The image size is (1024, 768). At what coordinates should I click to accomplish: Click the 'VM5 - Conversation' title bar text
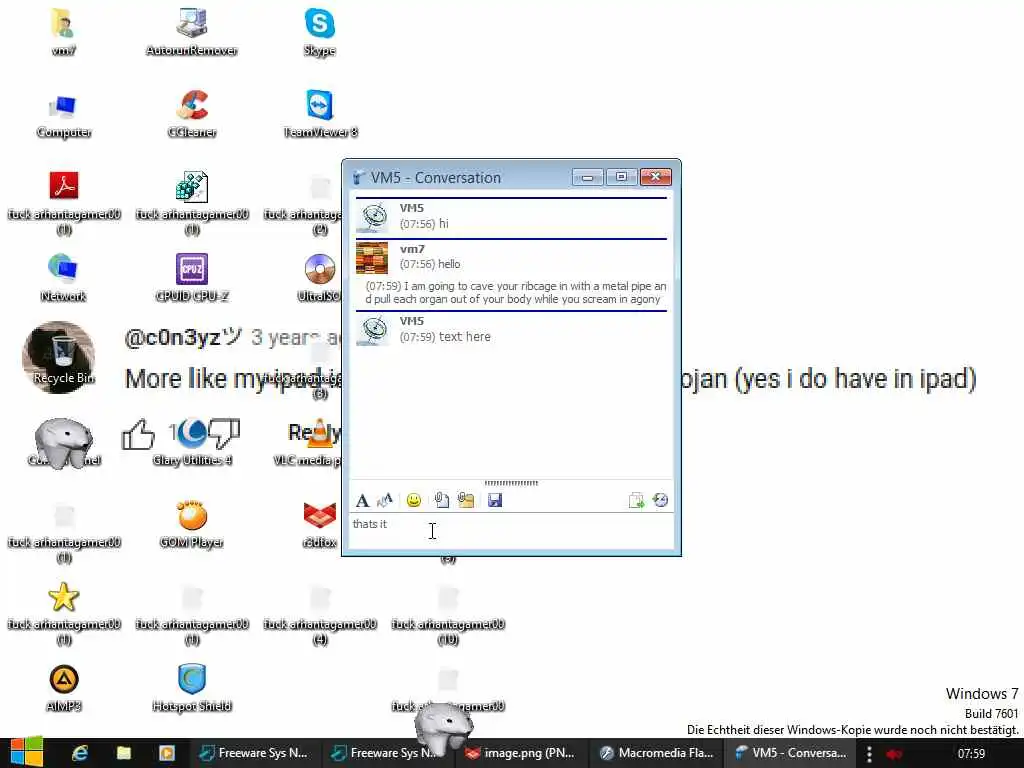tap(436, 178)
